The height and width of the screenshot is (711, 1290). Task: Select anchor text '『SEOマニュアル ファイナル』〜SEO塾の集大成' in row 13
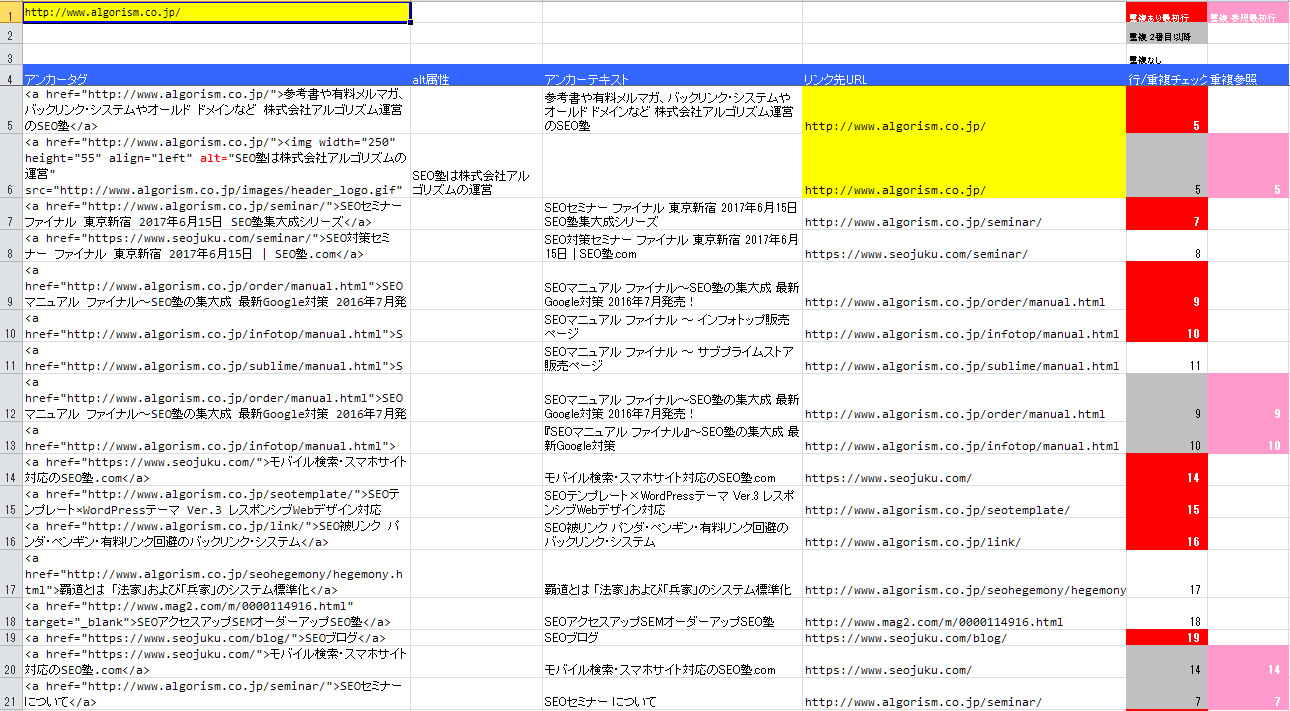click(672, 438)
